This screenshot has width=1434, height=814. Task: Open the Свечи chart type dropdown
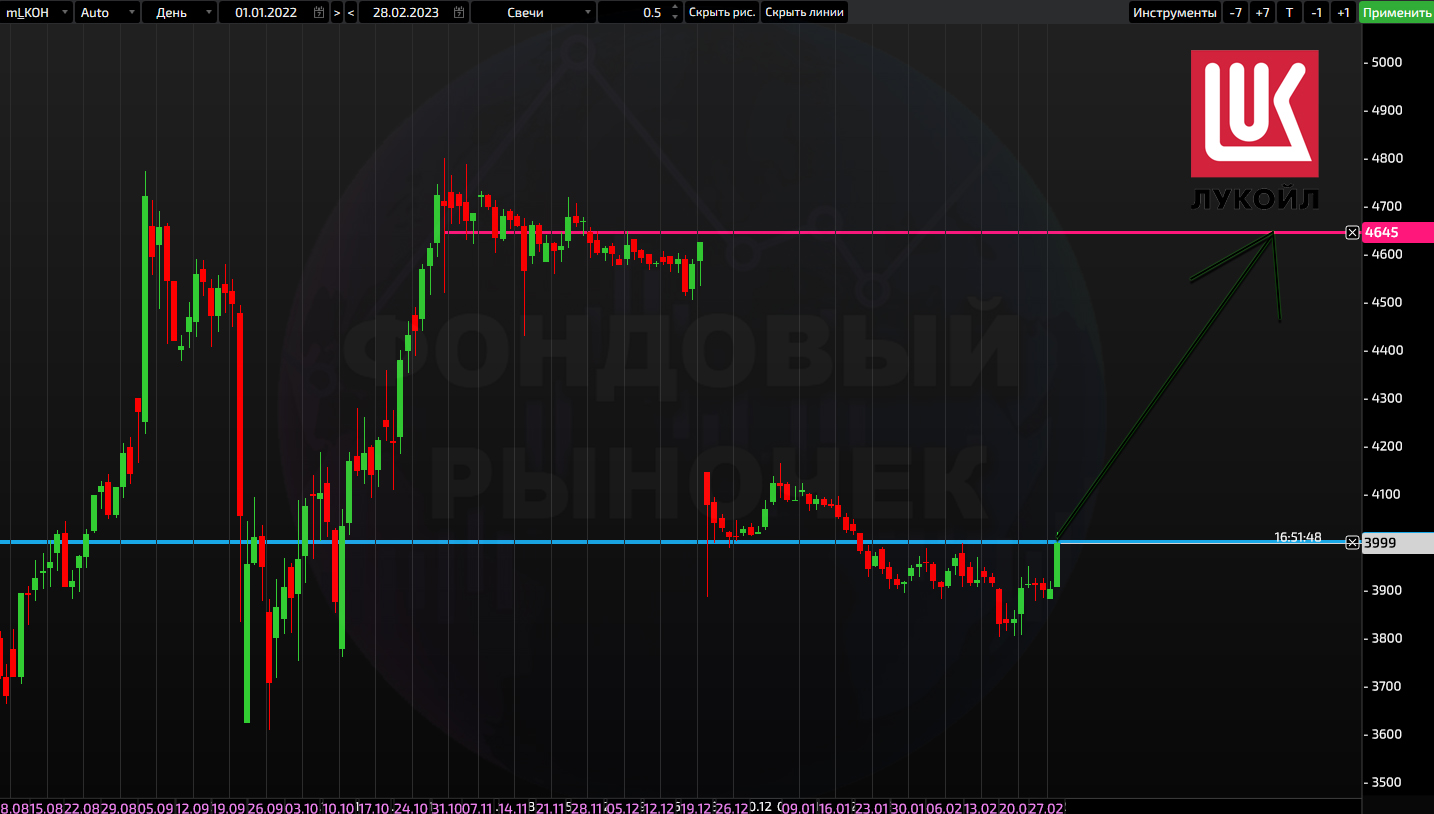pos(534,12)
